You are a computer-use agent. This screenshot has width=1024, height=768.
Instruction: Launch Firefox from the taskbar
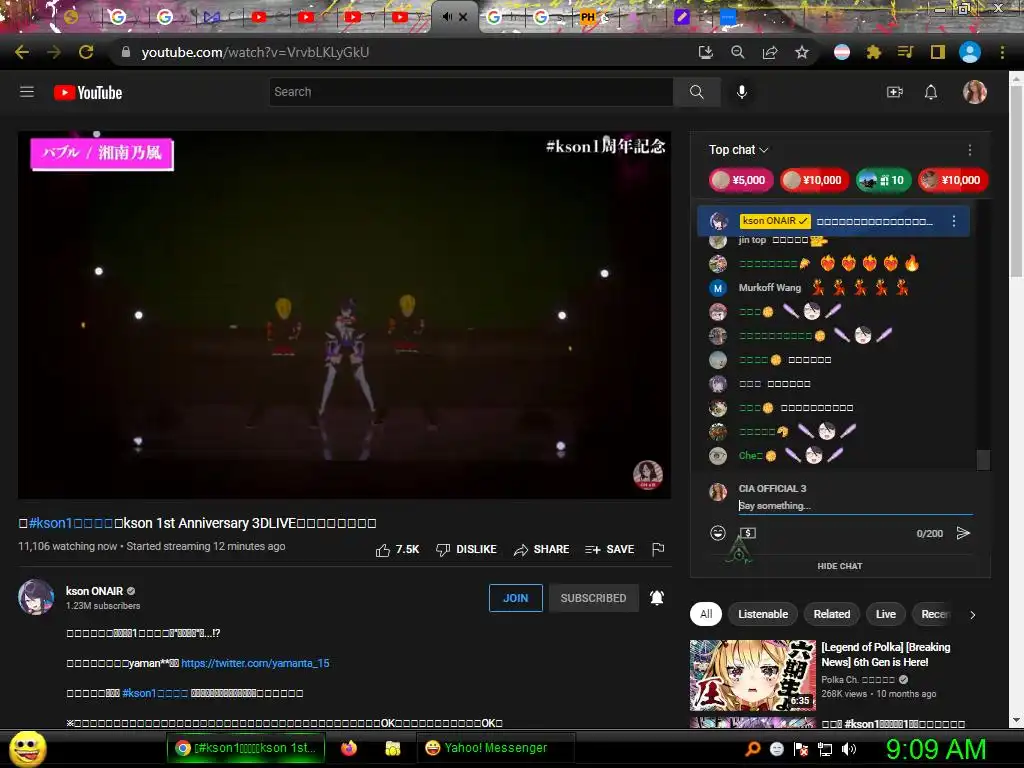349,748
